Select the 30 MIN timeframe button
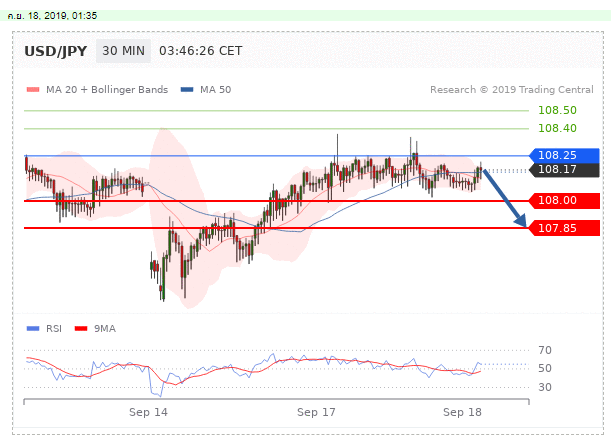Viewport: 611px width, 445px height. coord(123,51)
